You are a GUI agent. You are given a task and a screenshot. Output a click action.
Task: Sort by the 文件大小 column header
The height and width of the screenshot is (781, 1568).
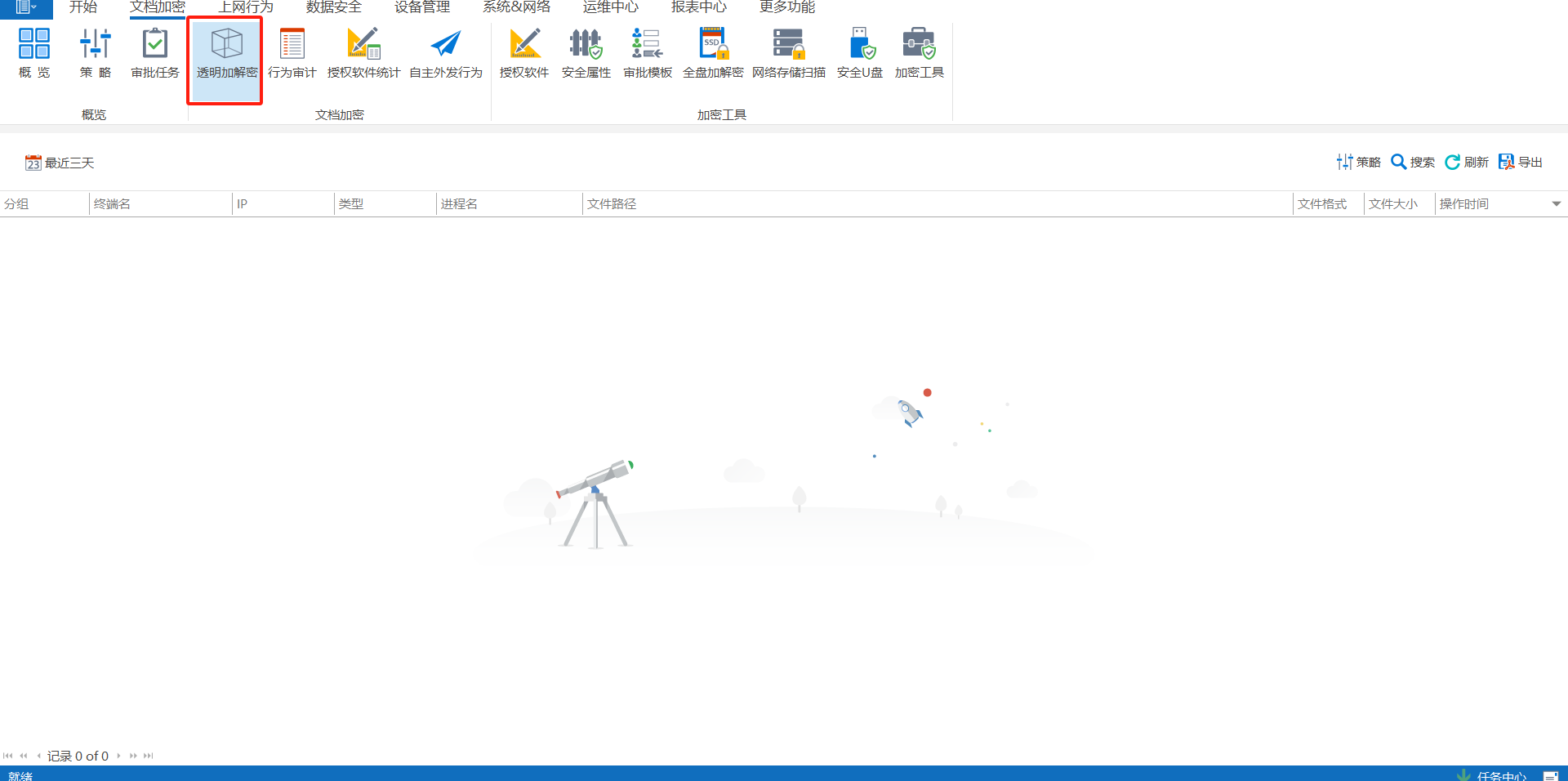[x=1400, y=203]
